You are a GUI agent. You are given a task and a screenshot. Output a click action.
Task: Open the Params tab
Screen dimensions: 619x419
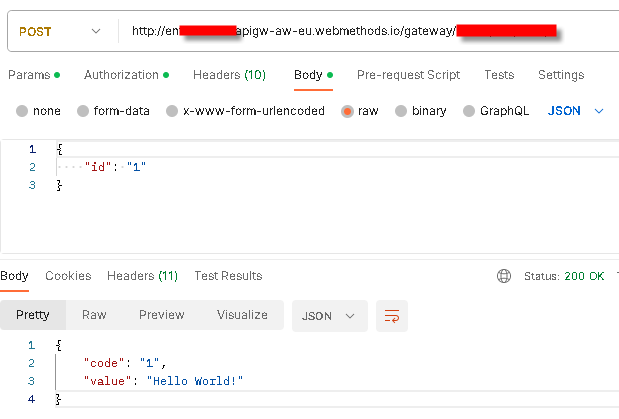(x=34, y=75)
